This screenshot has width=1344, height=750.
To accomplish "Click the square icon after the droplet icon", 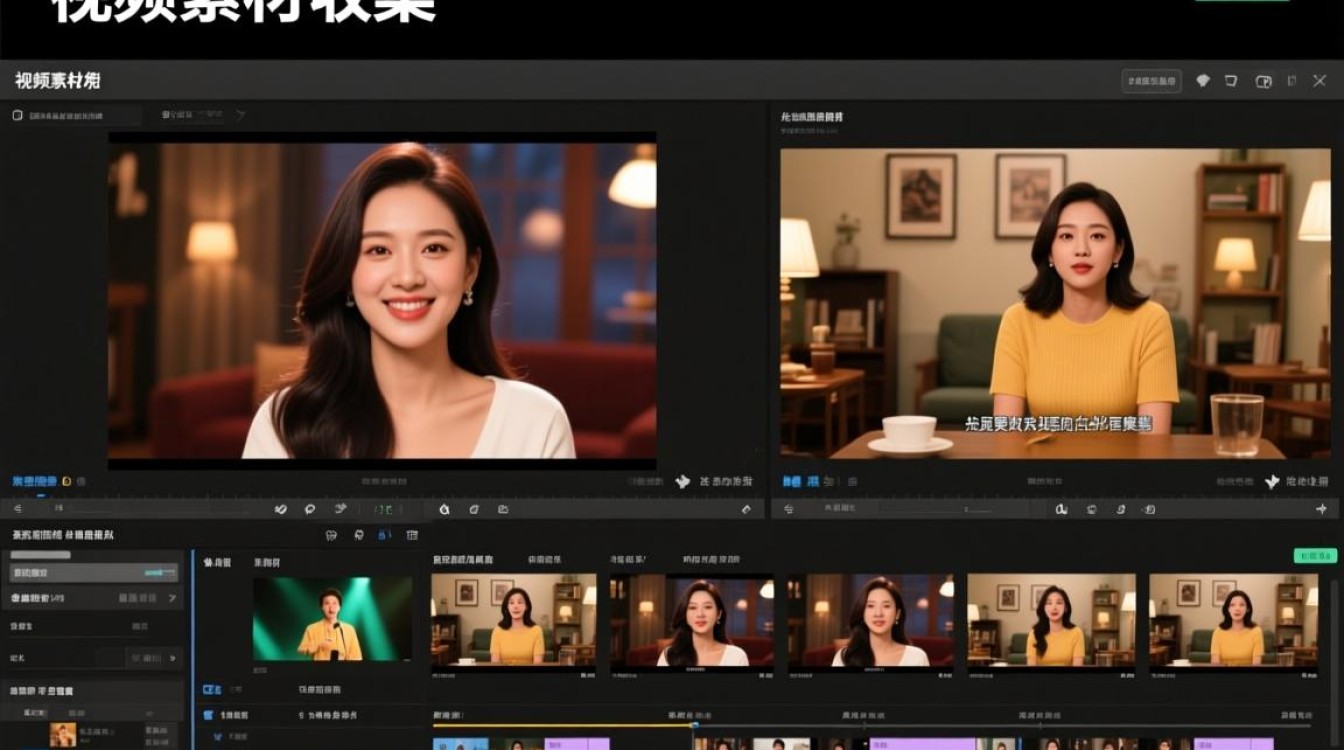I will point(474,509).
